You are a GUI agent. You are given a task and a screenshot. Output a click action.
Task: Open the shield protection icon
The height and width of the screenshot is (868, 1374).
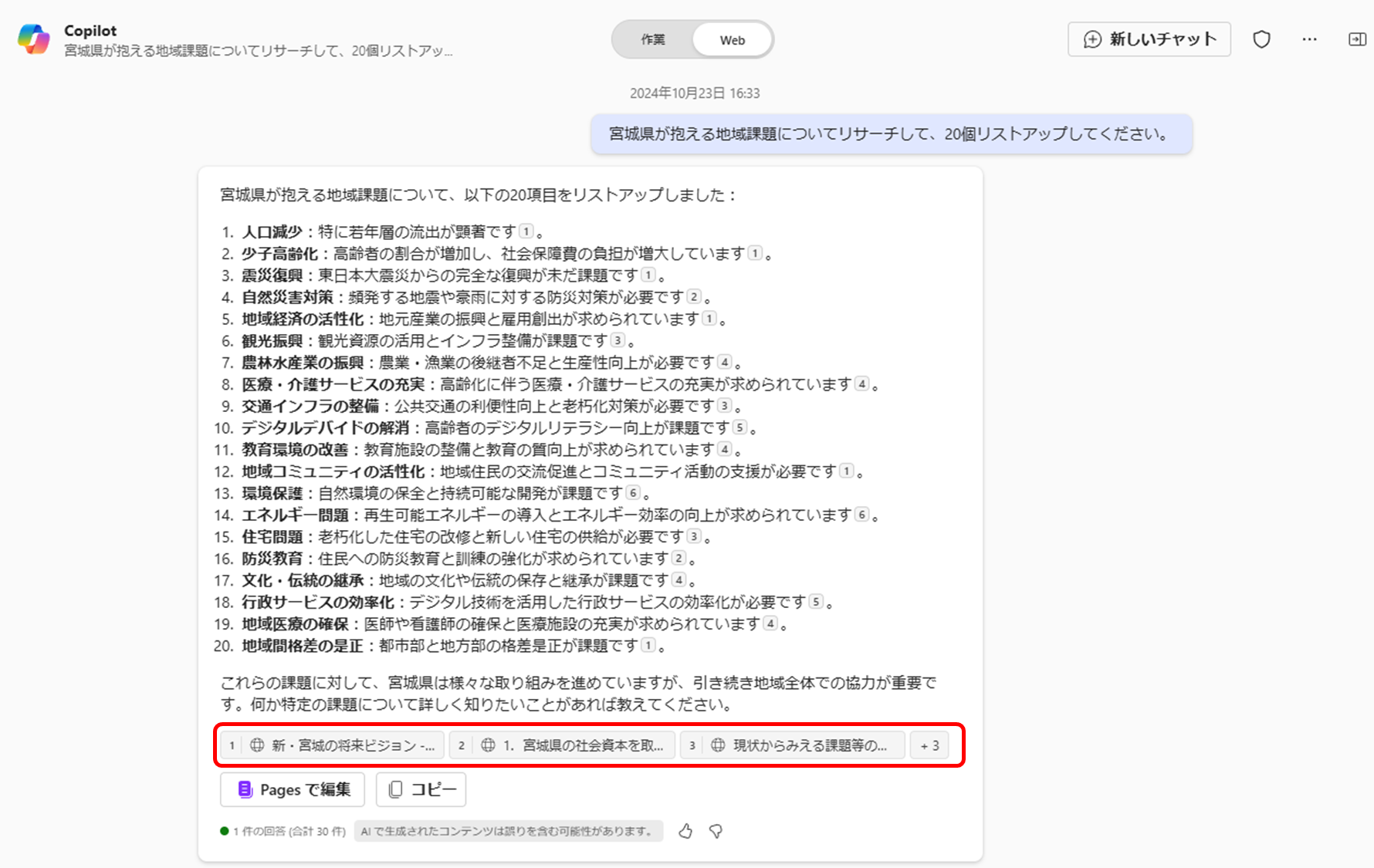[1261, 39]
